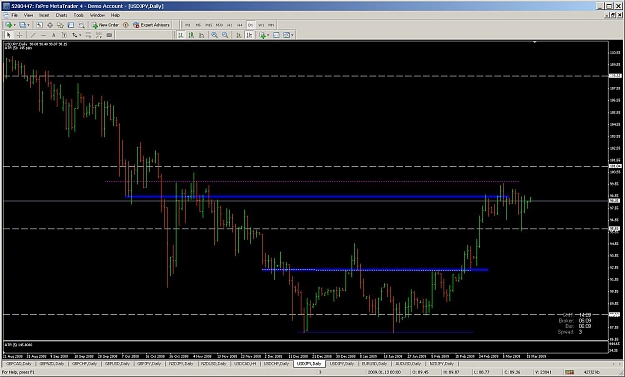Switch to the USDCHF,Daily chart tab
Viewport: 625px width, 377px height.
(276, 364)
